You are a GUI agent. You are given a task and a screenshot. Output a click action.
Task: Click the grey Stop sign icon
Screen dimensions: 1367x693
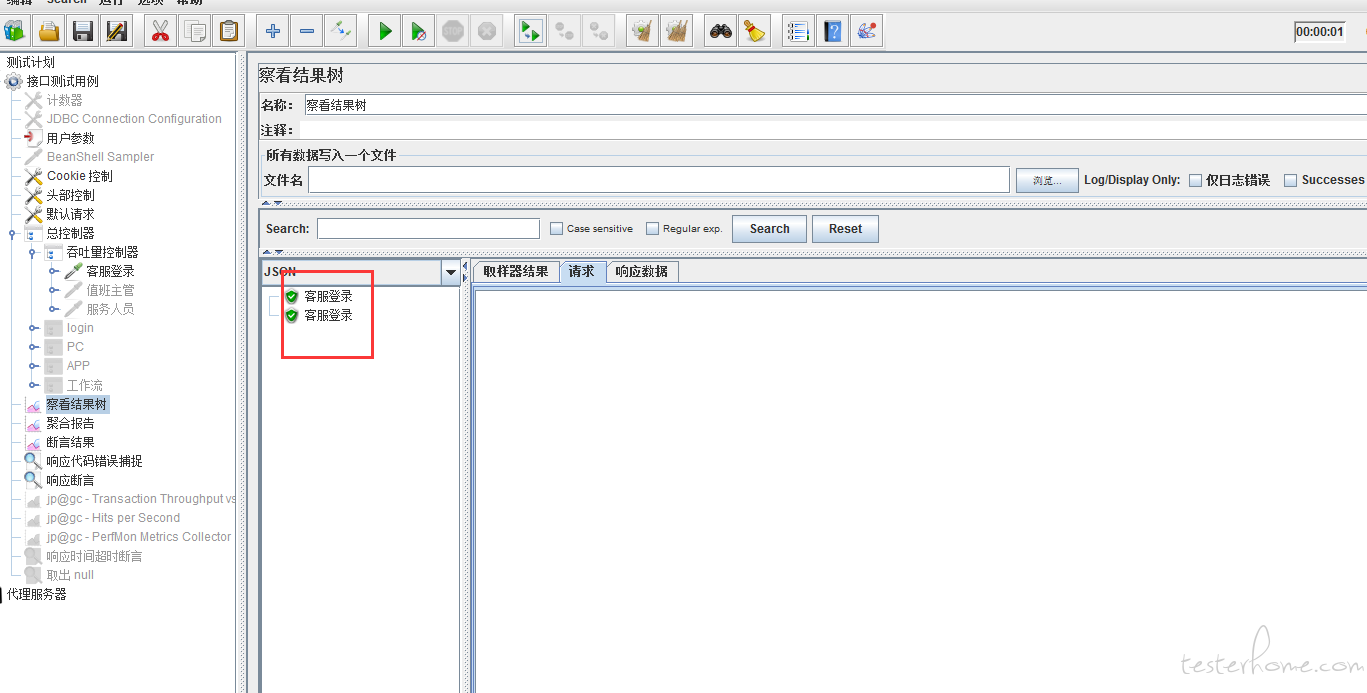click(x=453, y=31)
